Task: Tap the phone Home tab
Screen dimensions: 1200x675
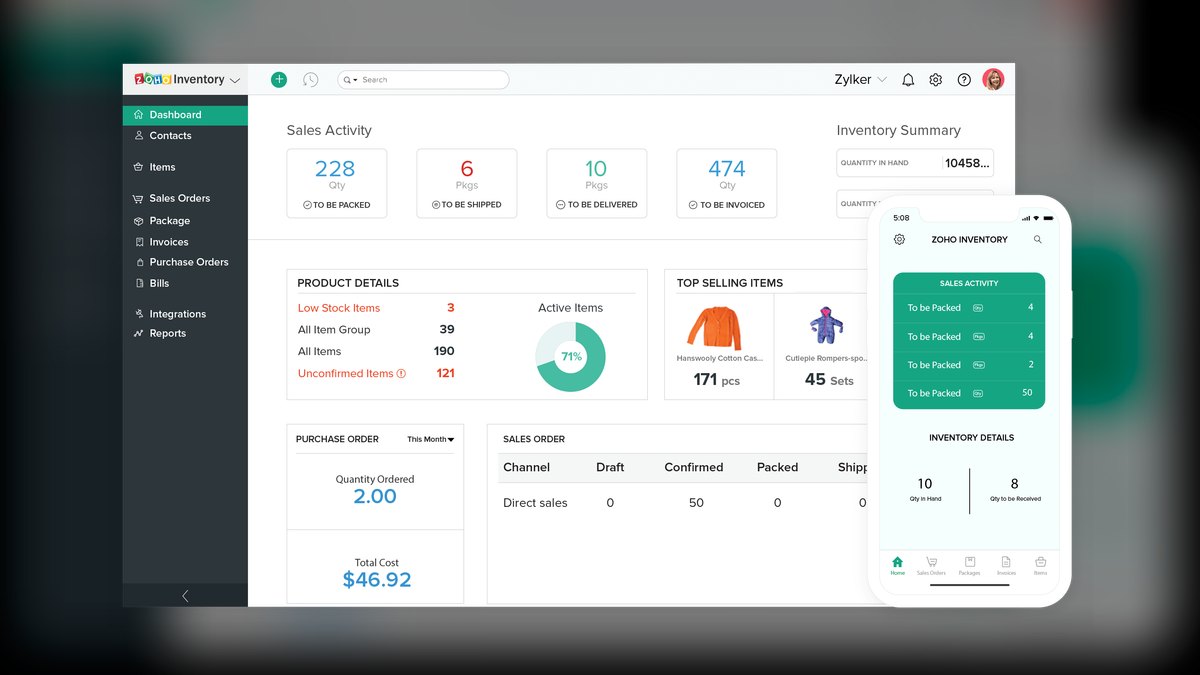Action: [897, 565]
